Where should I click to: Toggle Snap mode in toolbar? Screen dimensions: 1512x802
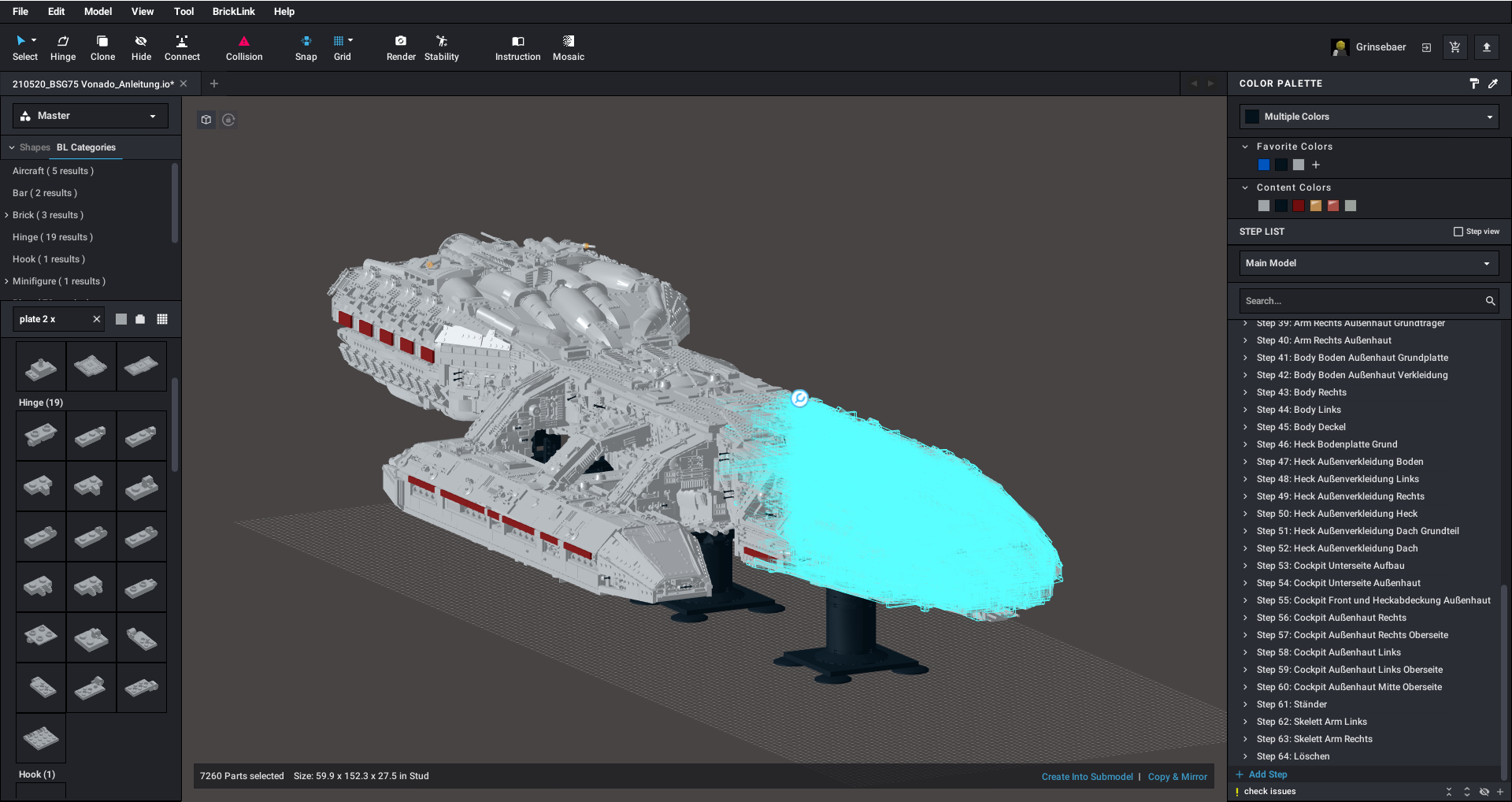[306, 47]
